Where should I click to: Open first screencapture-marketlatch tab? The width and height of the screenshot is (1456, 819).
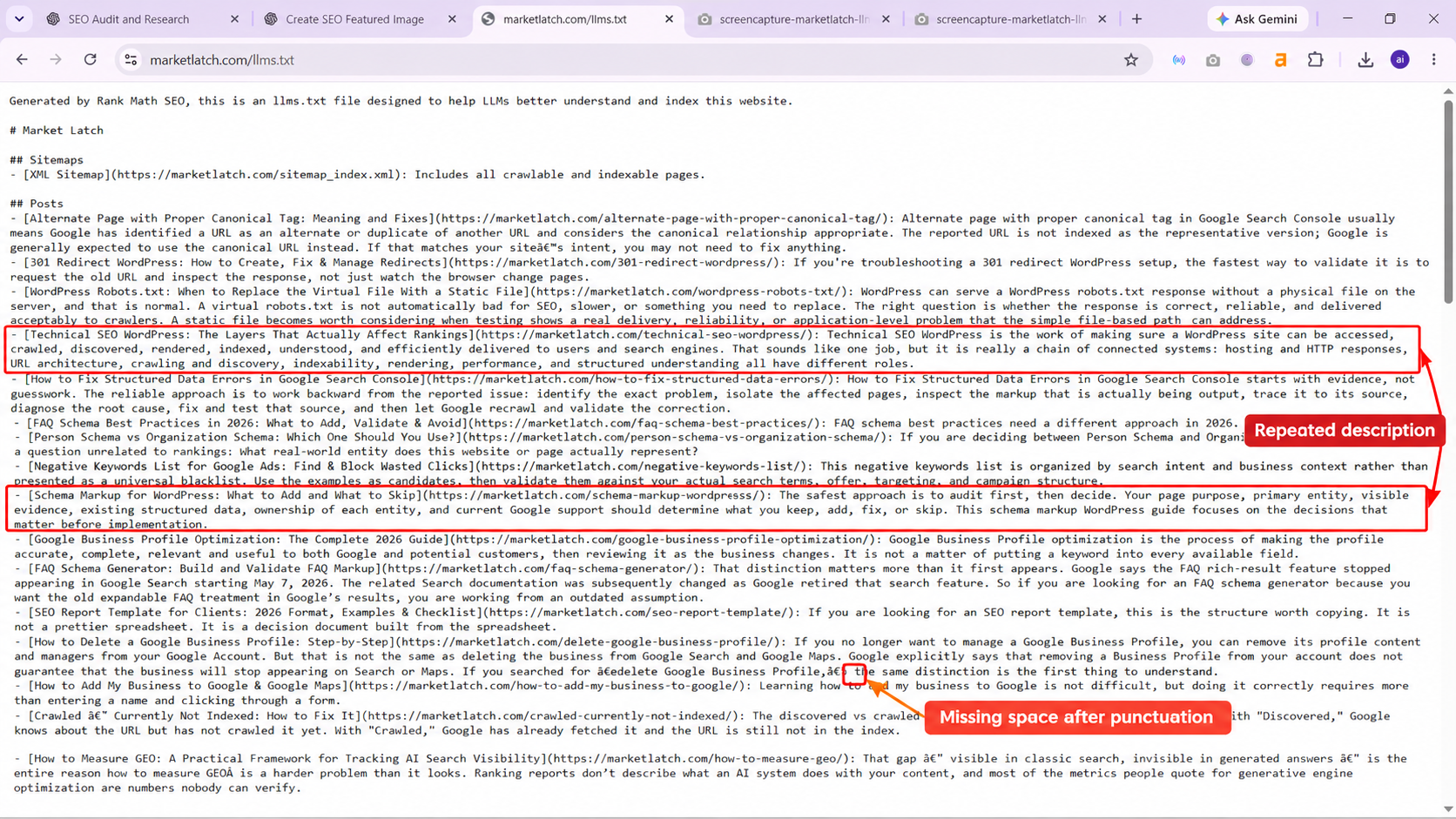click(x=794, y=18)
